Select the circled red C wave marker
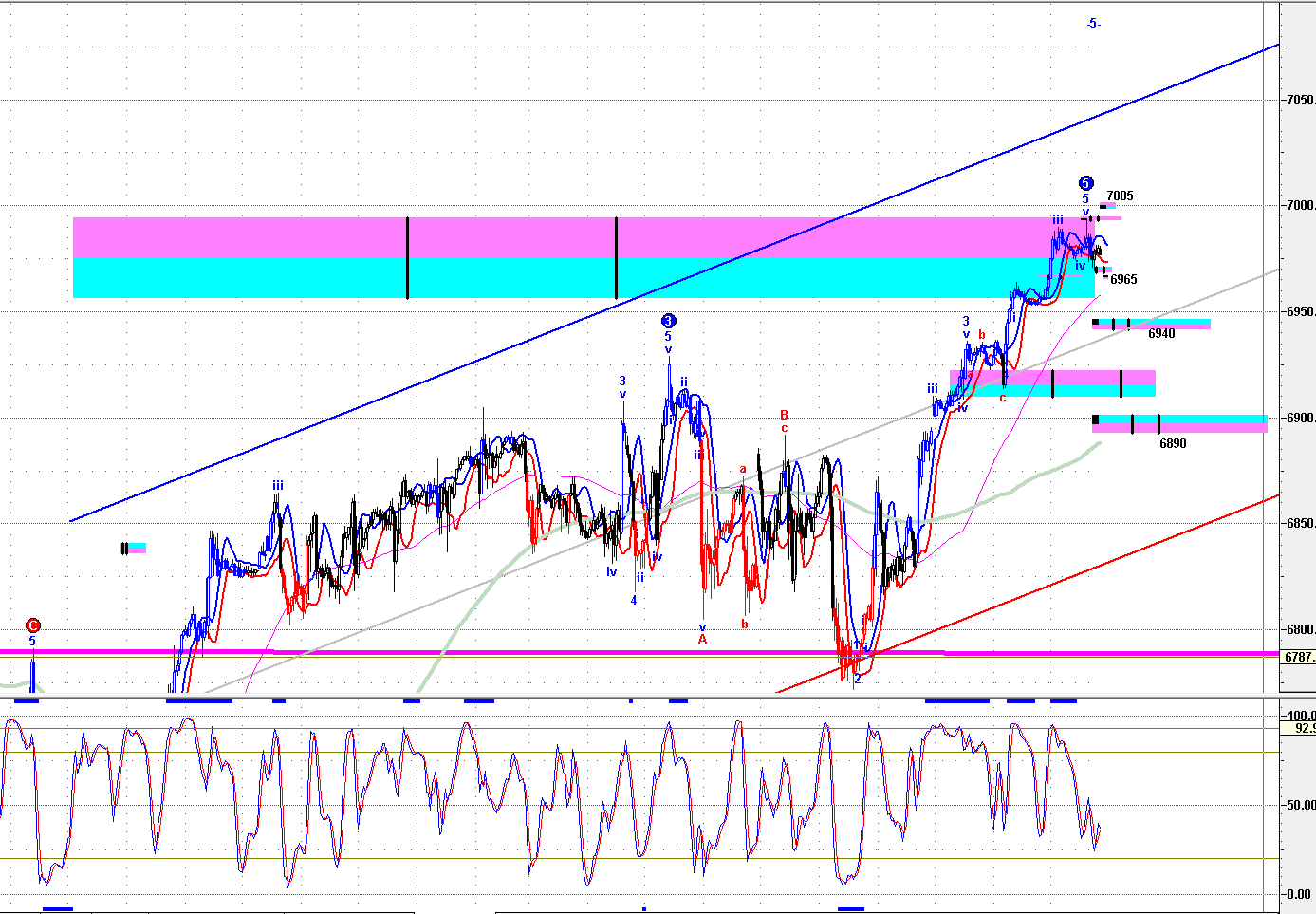 click(x=32, y=625)
